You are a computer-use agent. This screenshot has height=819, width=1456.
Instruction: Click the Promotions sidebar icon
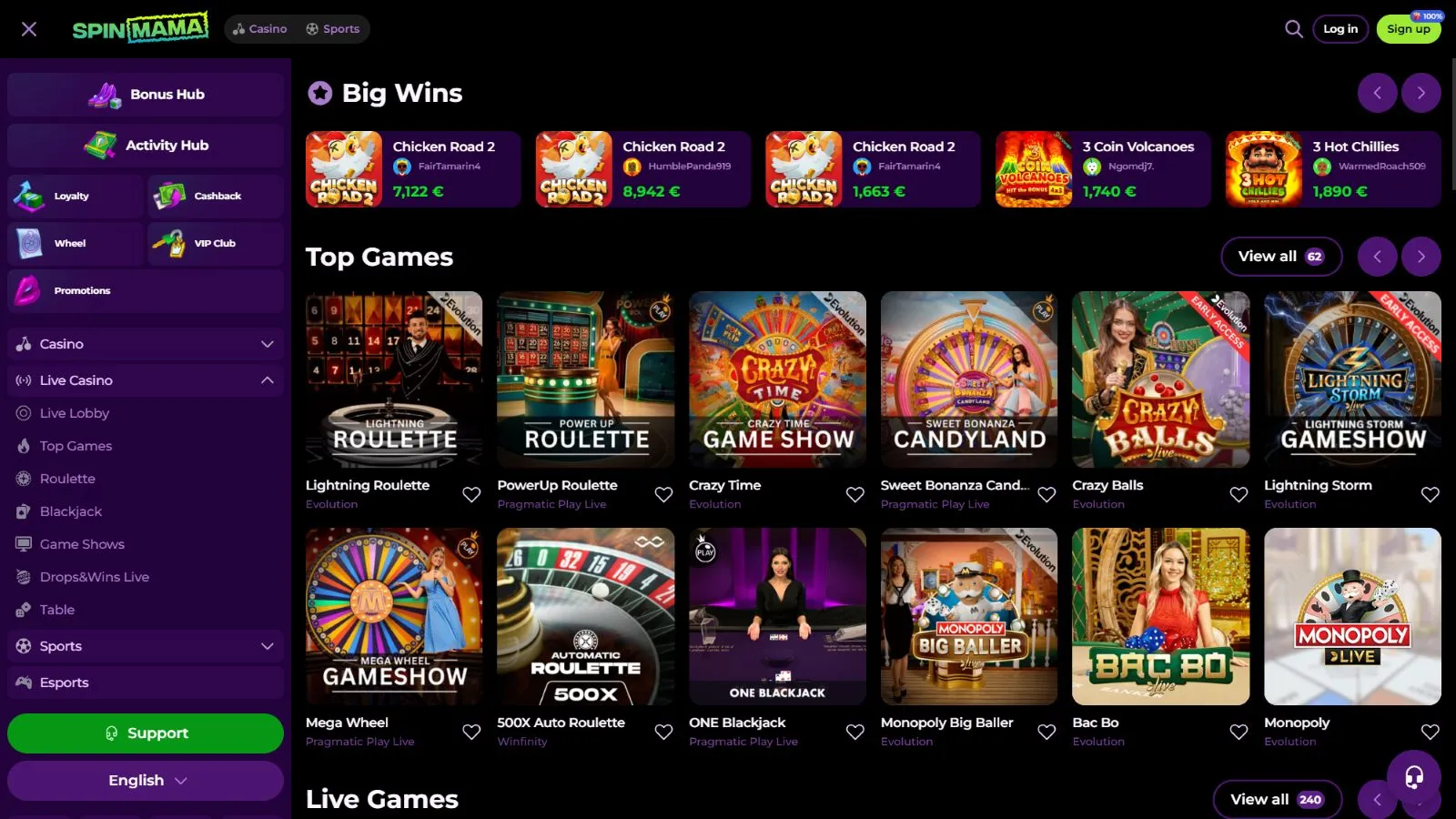tap(29, 290)
